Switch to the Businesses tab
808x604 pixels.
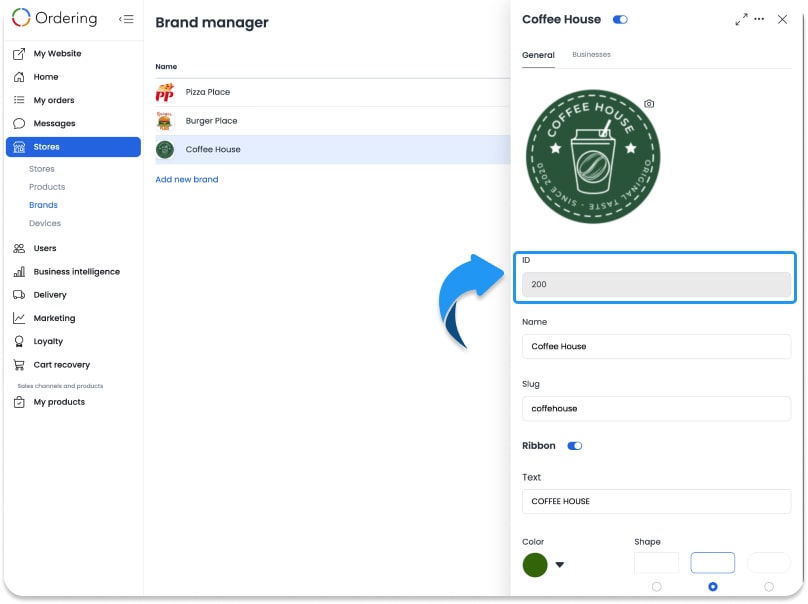click(591, 55)
